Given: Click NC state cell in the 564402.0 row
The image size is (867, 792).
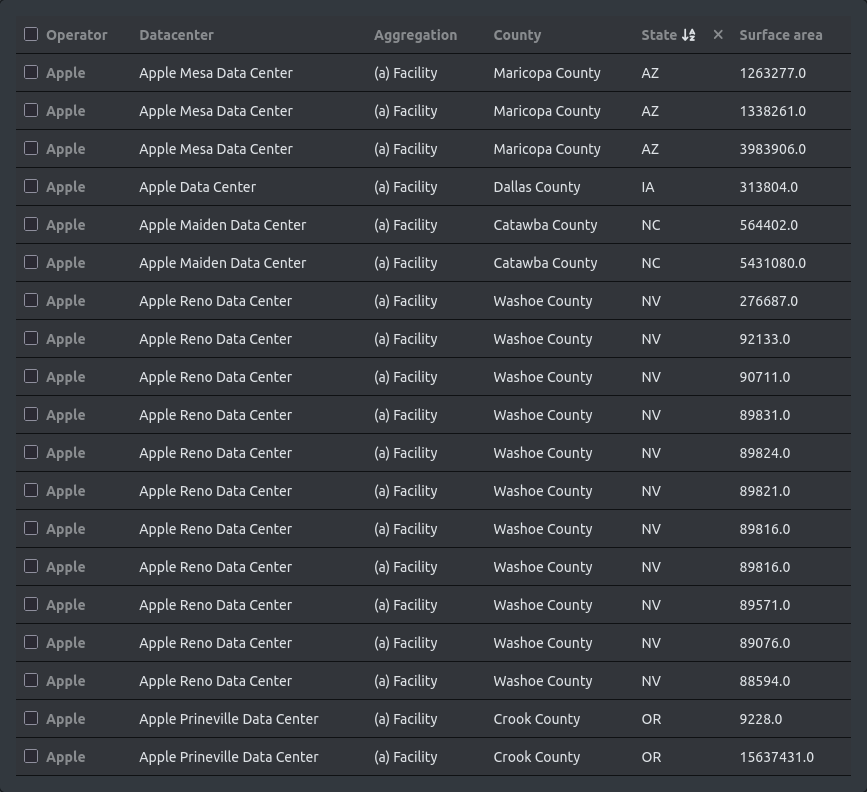Looking at the screenshot, I should coord(651,225).
